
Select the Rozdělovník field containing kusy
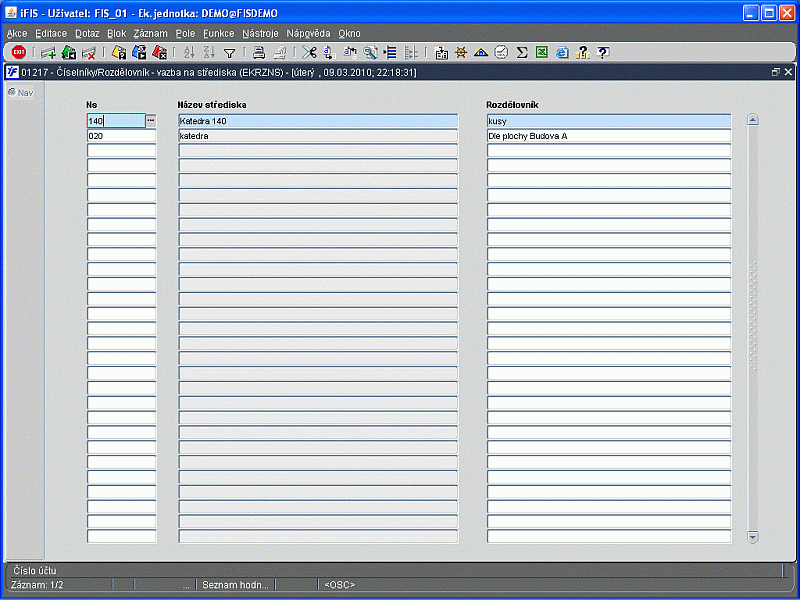tap(608, 121)
